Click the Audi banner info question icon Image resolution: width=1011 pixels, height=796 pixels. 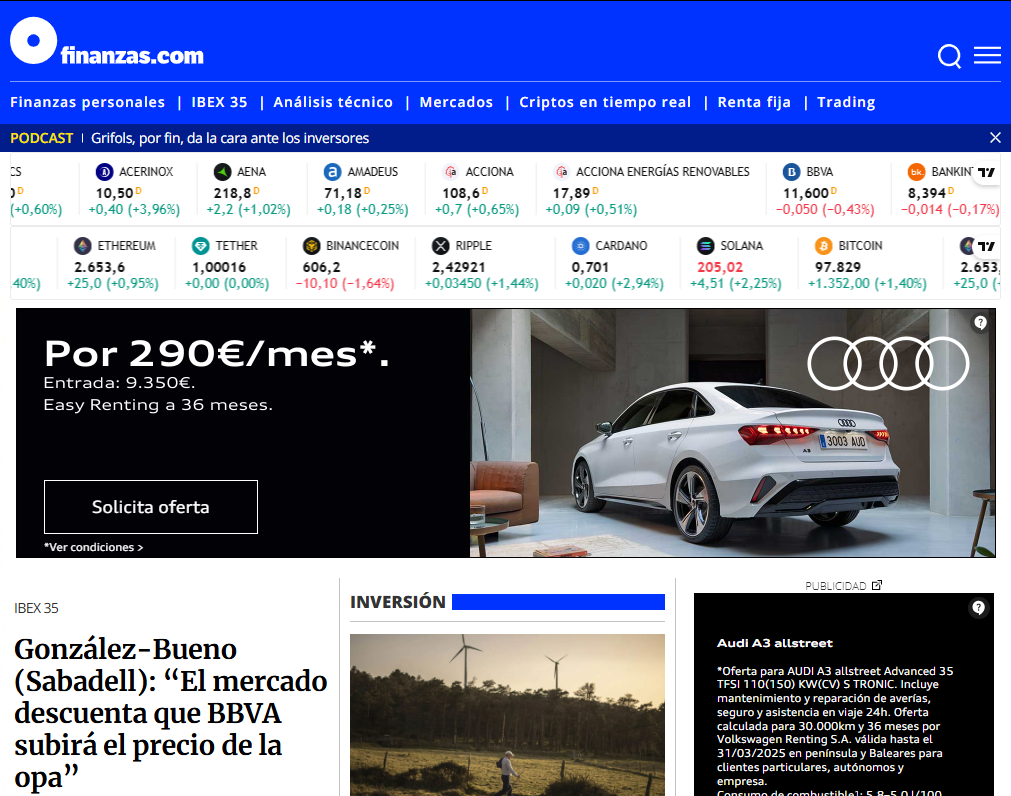tap(980, 323)
